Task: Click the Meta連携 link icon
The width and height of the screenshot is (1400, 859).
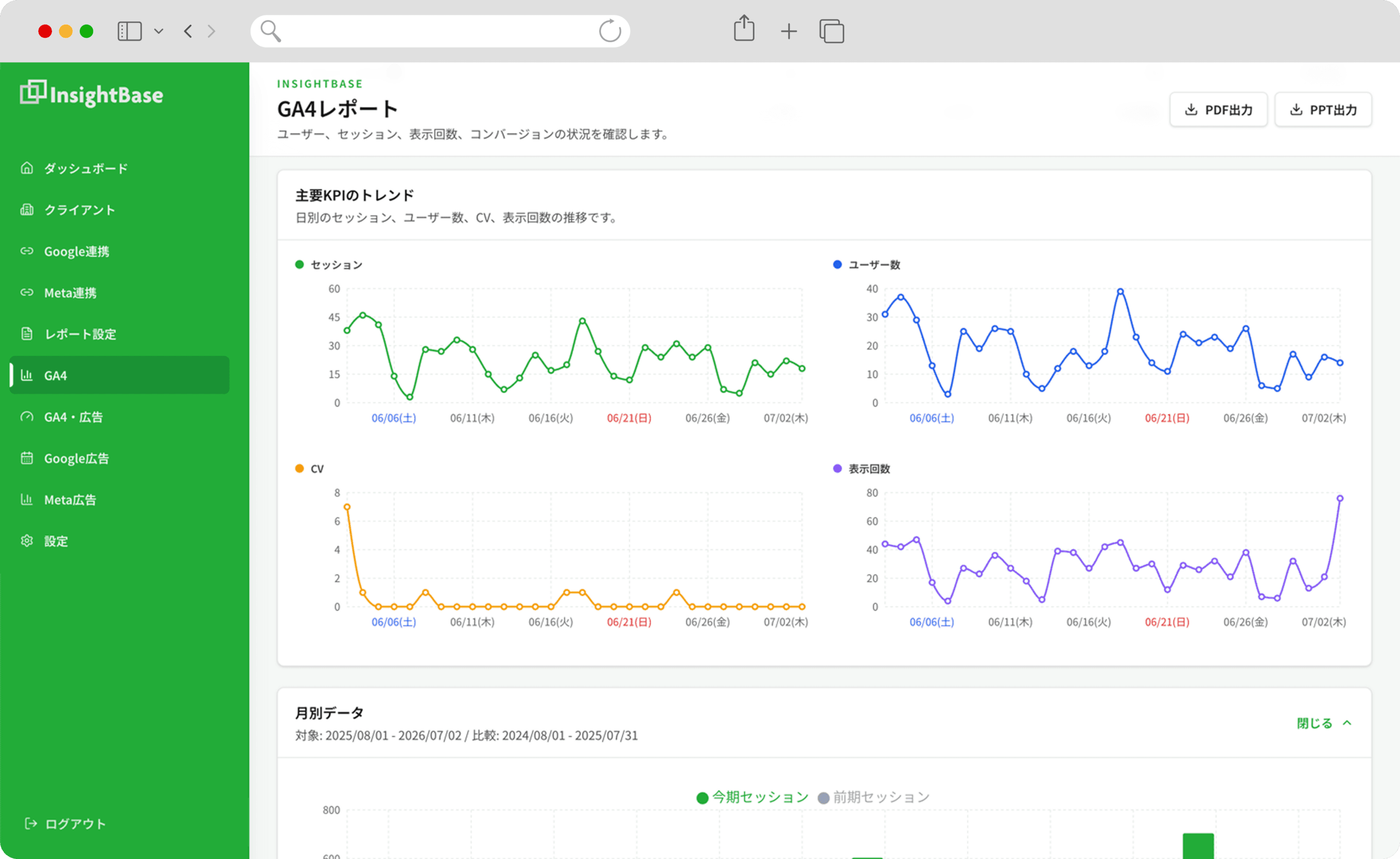Action: [27, 293]
